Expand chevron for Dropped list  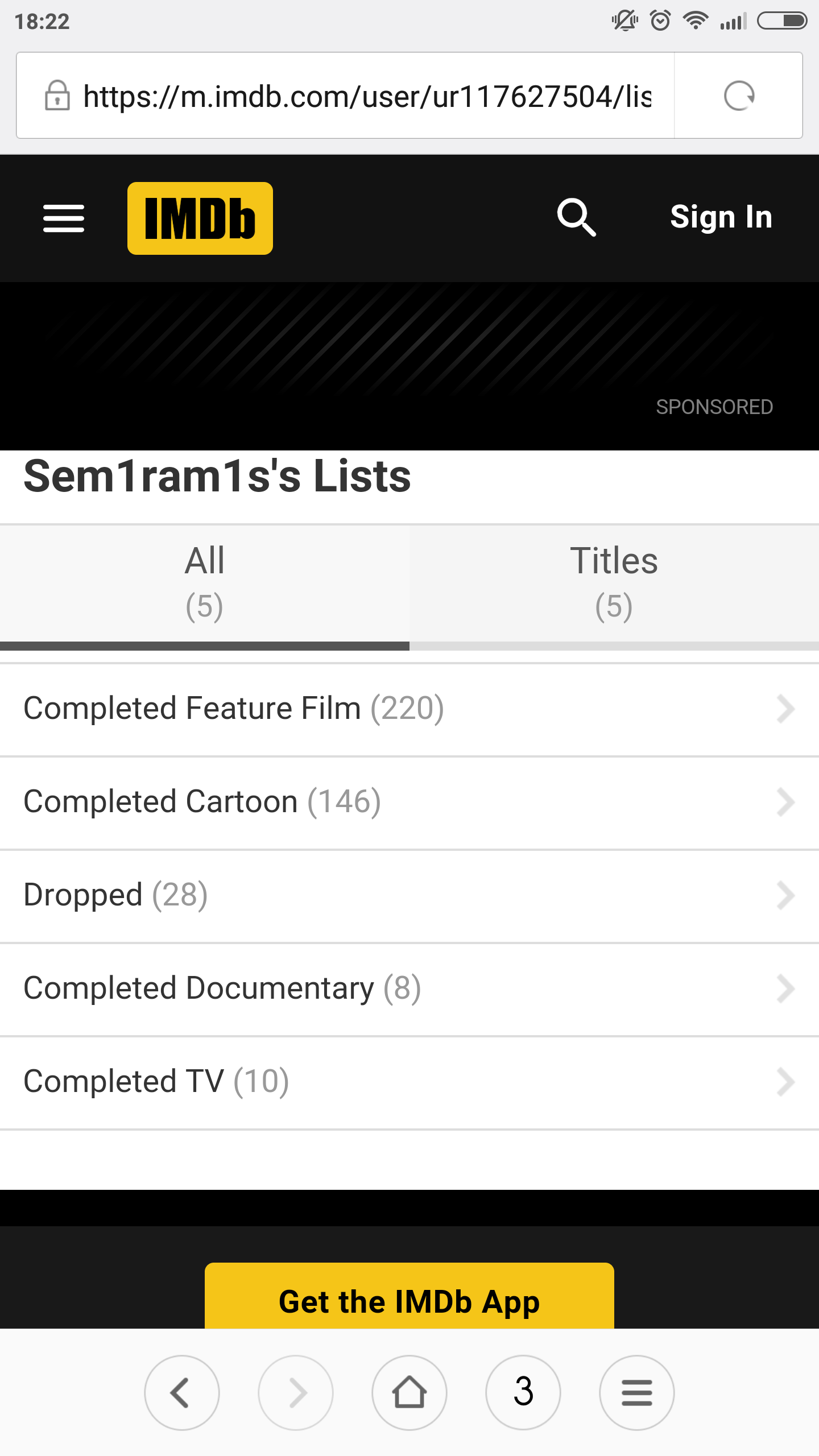(785, 896)
